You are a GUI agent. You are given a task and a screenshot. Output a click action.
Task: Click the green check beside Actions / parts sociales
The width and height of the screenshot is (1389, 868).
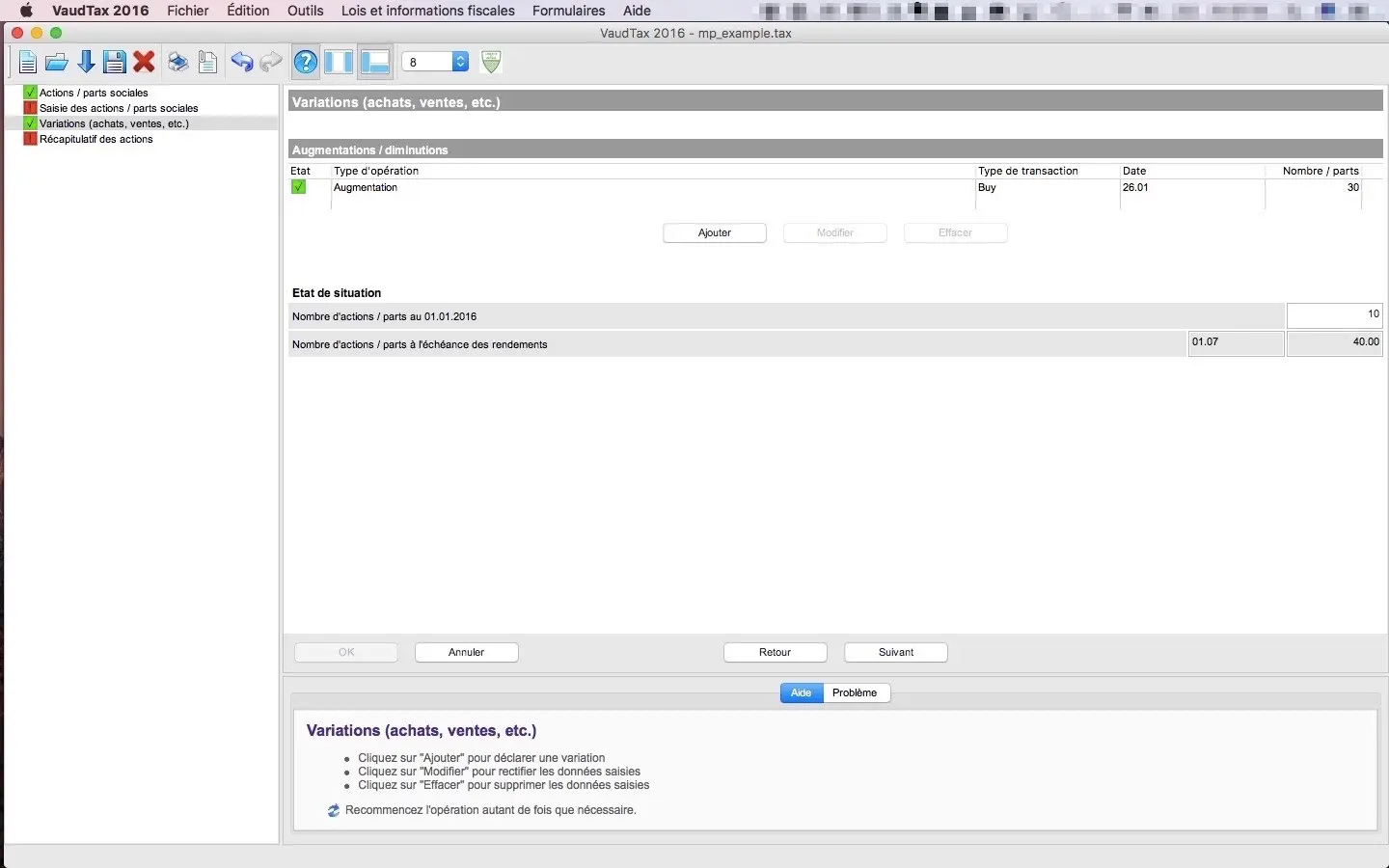tap(30, 93)
